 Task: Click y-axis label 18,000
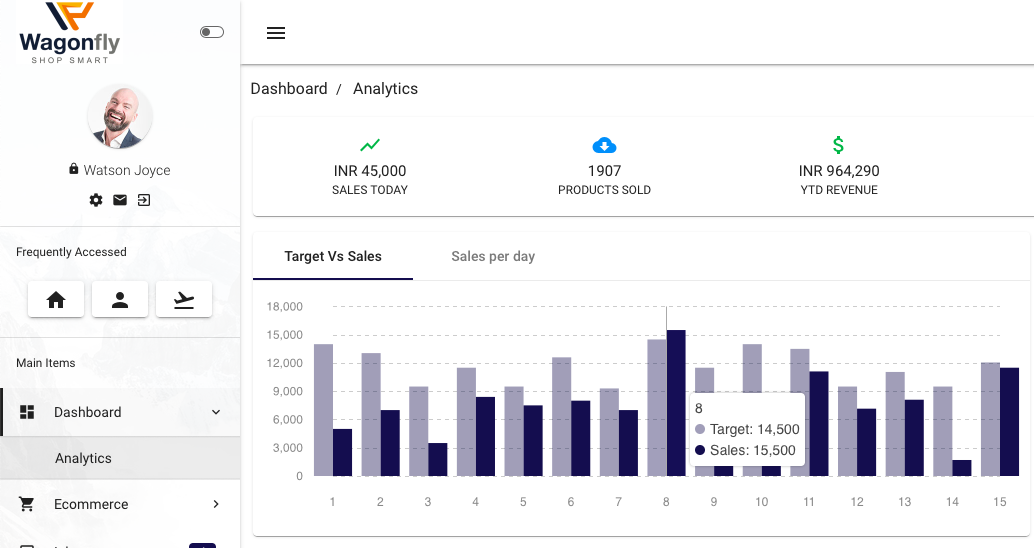click(284, 307)
